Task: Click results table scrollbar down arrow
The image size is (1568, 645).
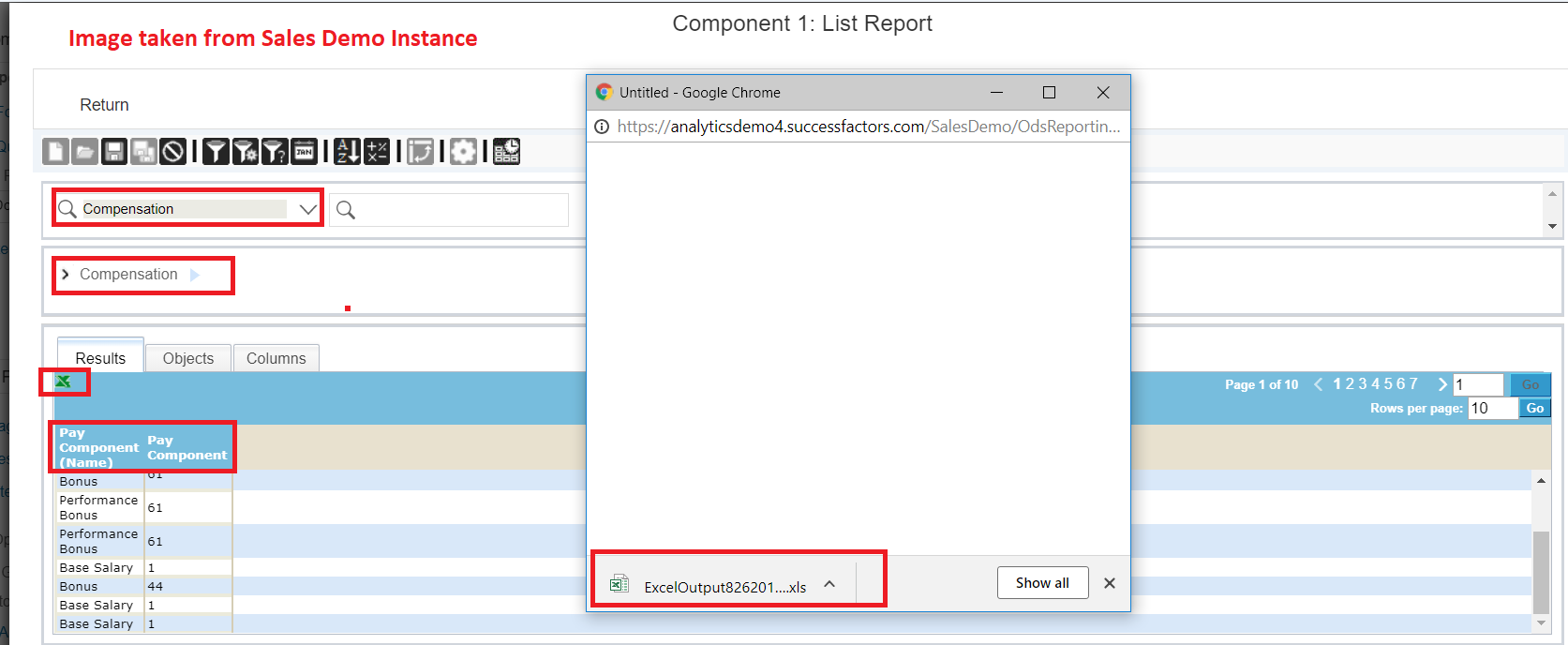Action: click(x=1541, y=622)
